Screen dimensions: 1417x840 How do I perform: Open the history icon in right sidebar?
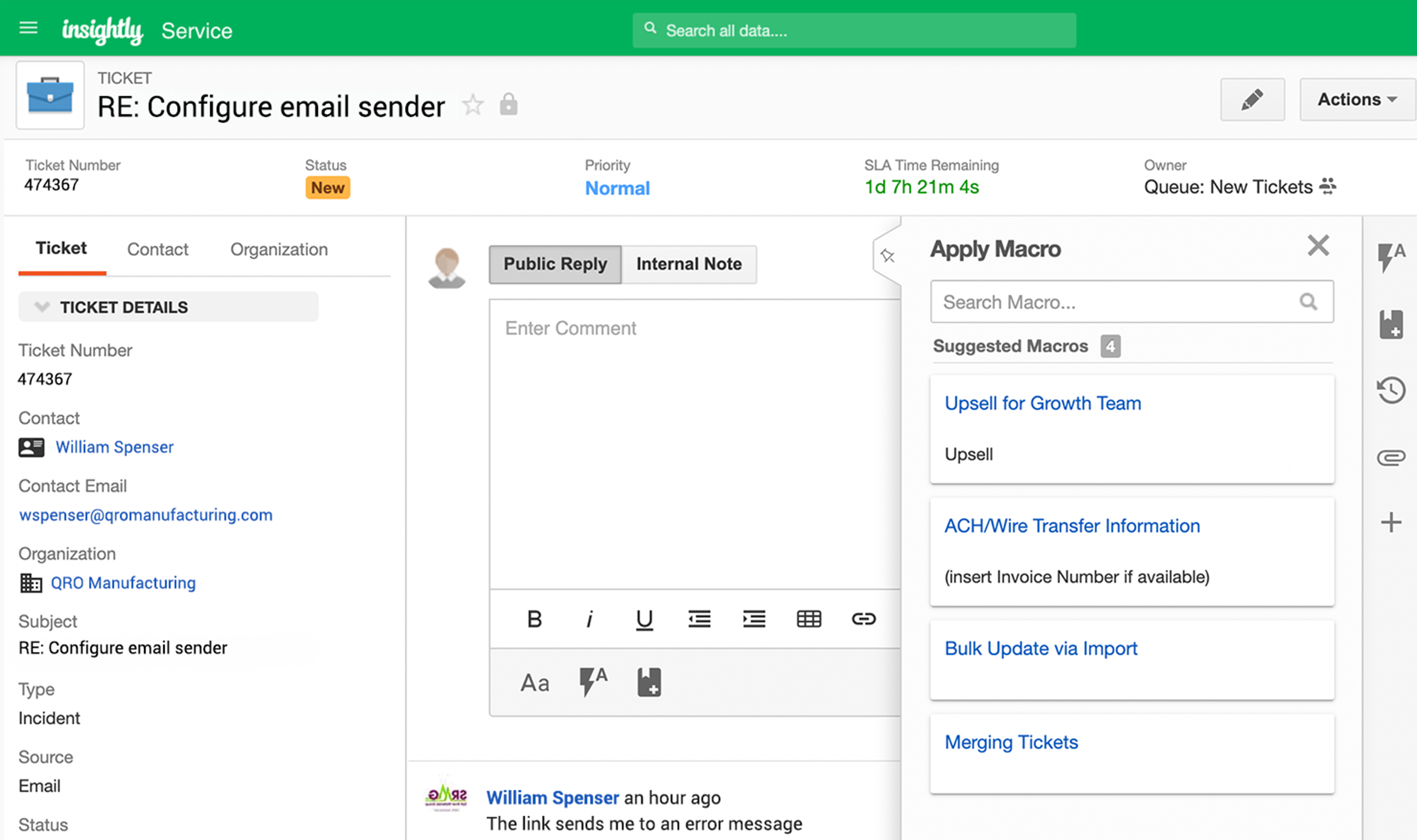(x=1391, y=390)
